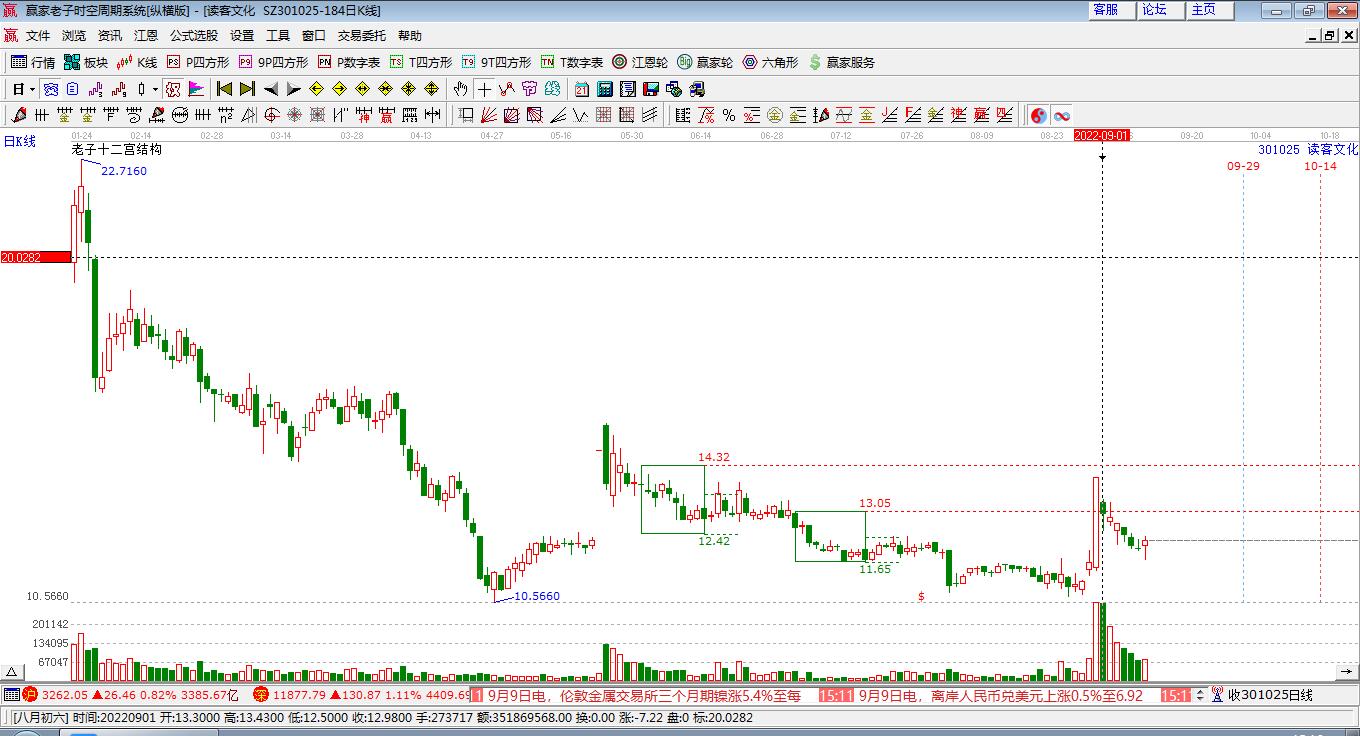Open the 9T四方形 tool

click(496, 62)
